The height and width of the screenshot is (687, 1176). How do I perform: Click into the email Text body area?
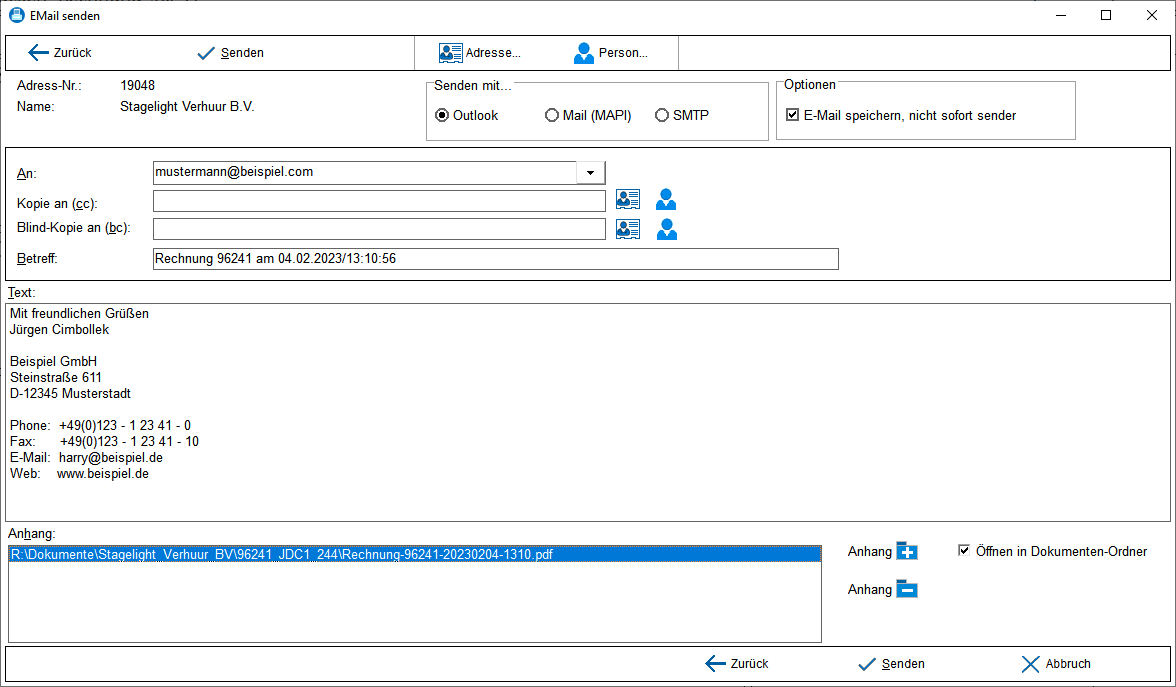point(587,412)
